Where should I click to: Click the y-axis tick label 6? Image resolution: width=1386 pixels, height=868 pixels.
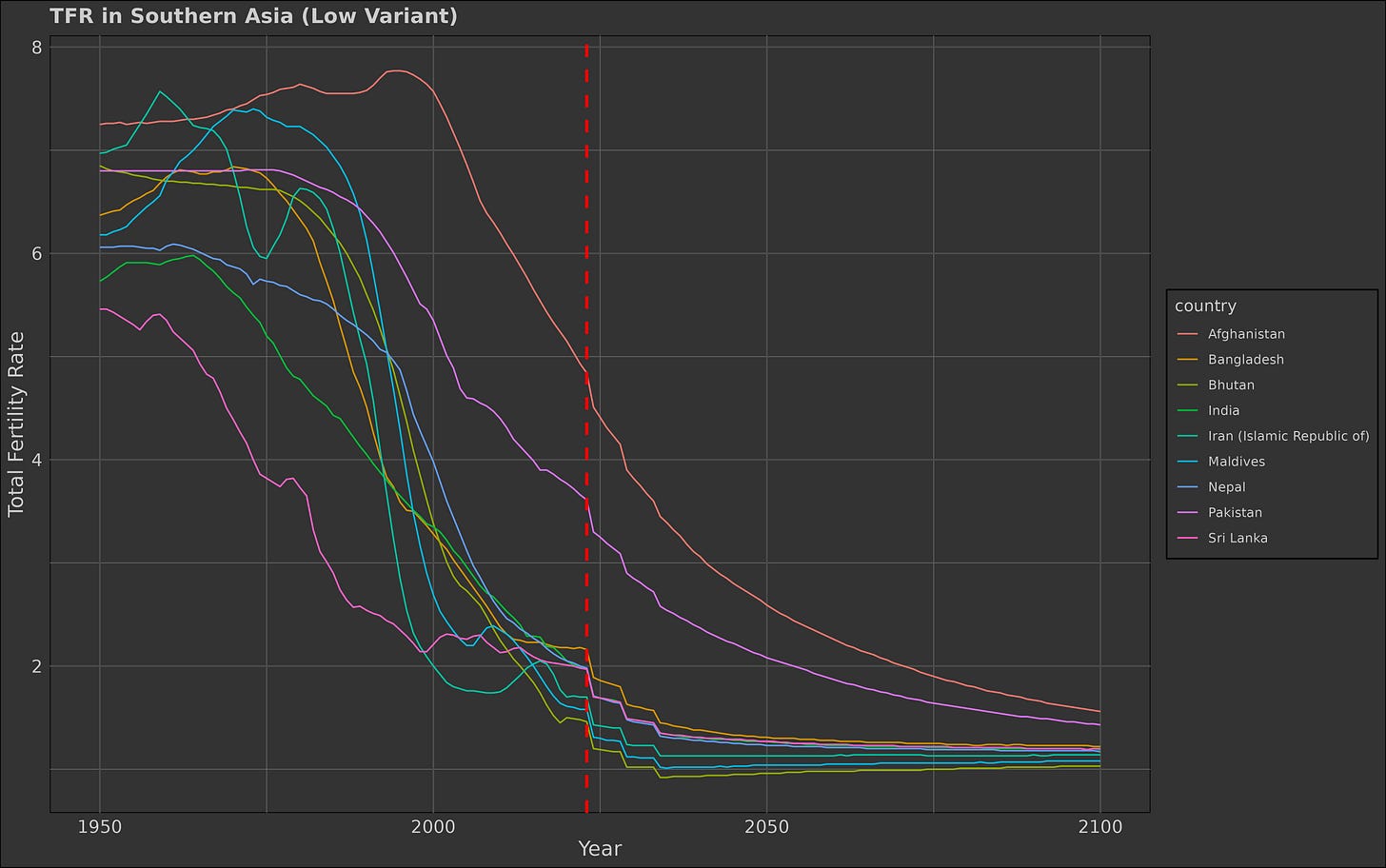(x=37, y=253)
